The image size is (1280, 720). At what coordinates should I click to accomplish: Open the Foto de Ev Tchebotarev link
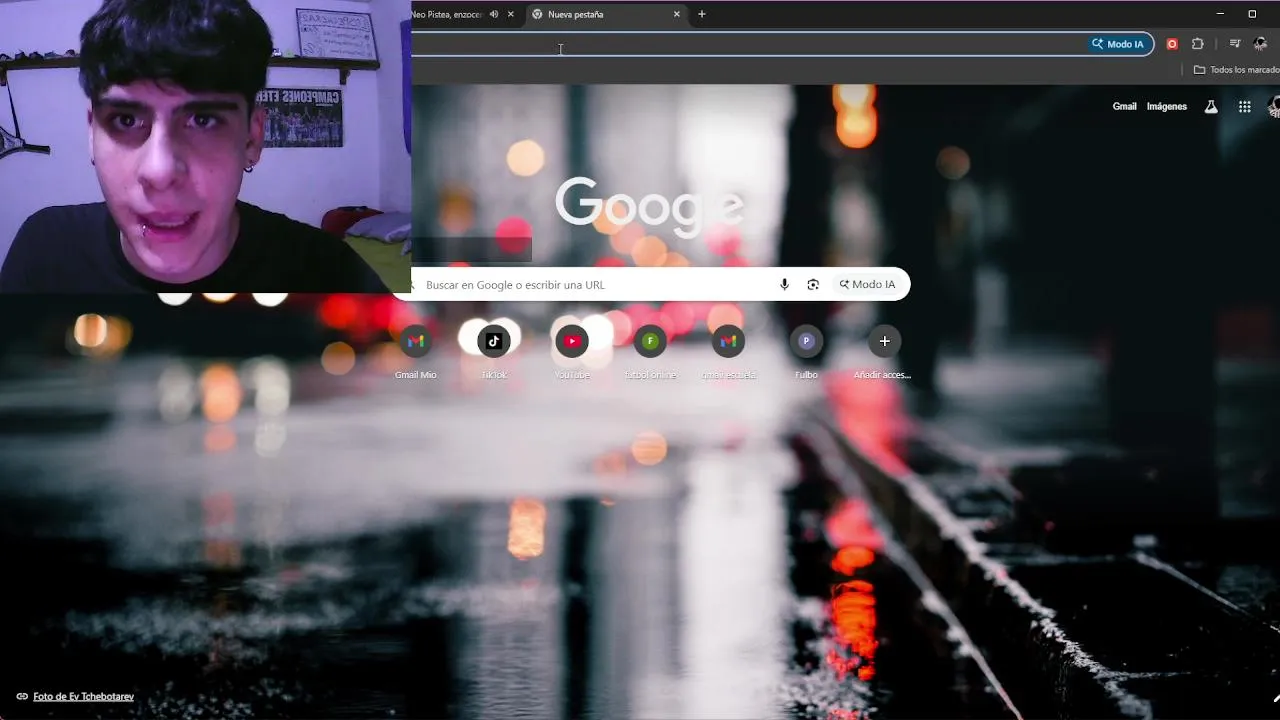click(83, 697)
